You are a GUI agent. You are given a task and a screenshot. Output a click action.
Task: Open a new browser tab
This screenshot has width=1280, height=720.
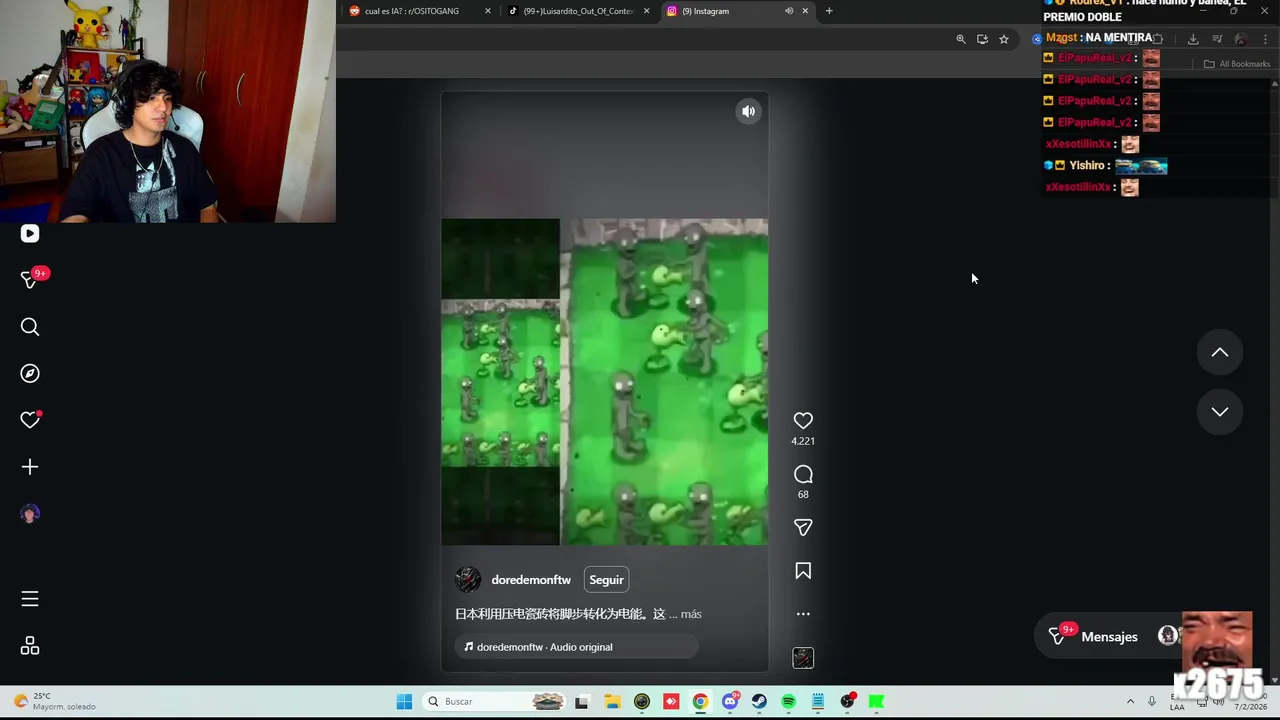point(829,11)
